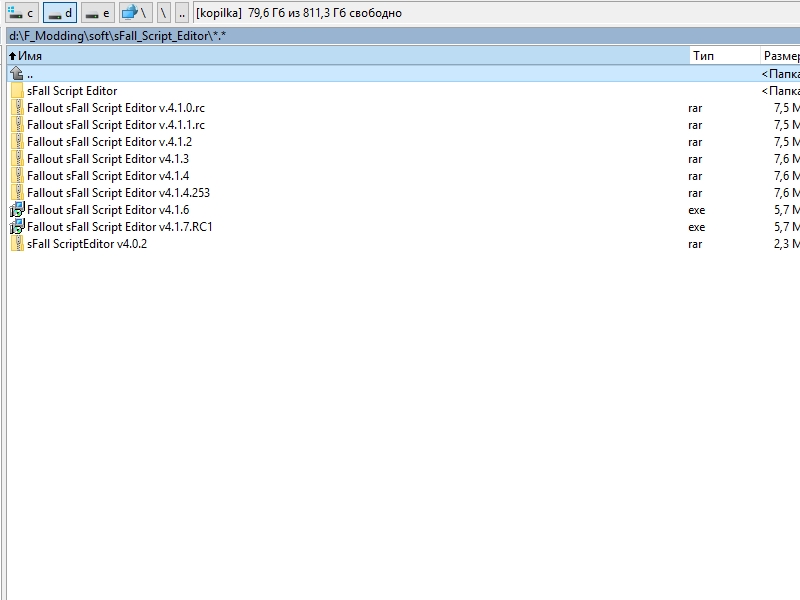
Task: Select 'Fallout sFall Script Editor v.4.1.2'
Action: click(x=109, y=142)
